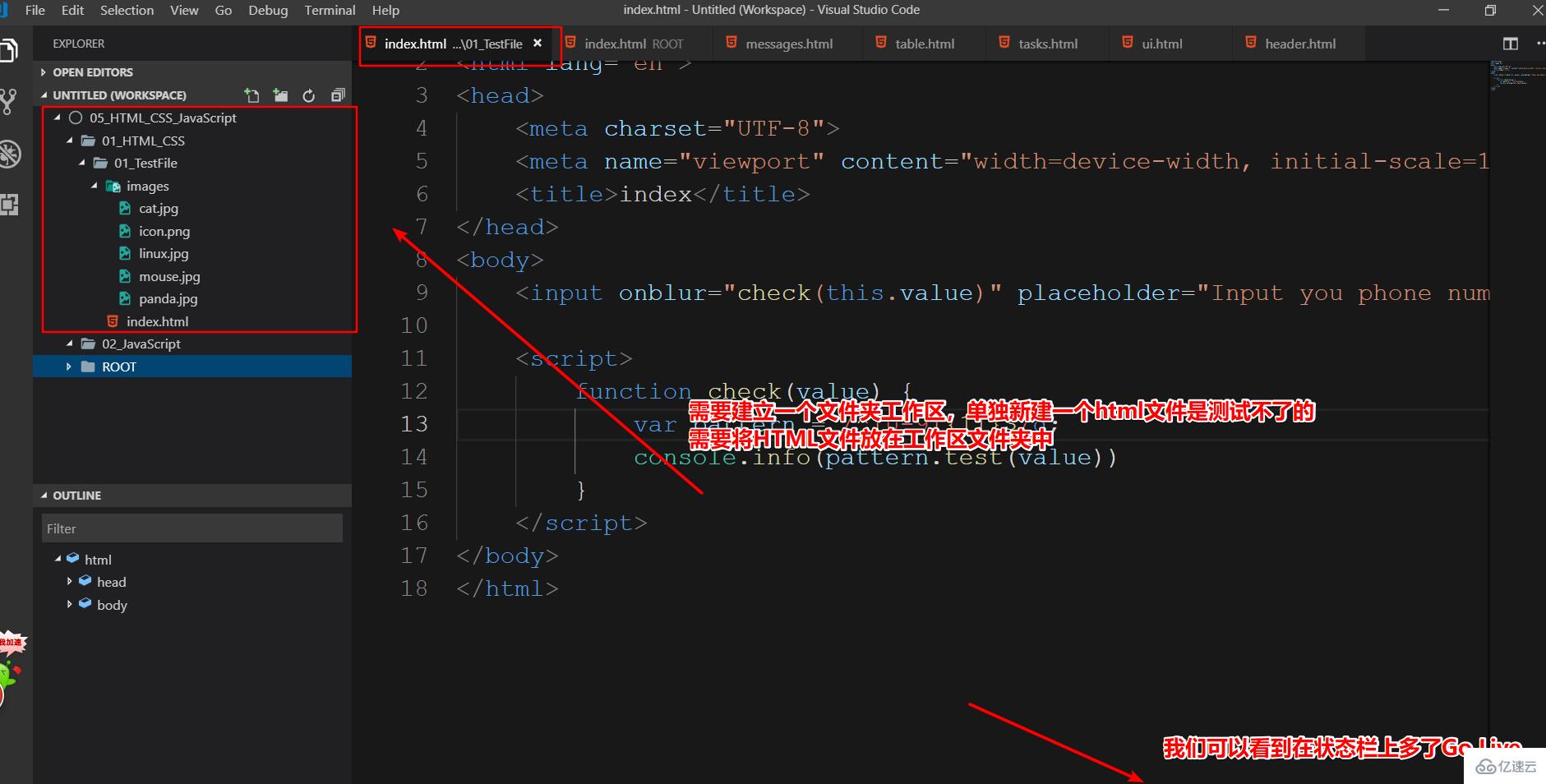Click the closing script tag on line 16
This screenshot has width=1546, height=784.
581,523
